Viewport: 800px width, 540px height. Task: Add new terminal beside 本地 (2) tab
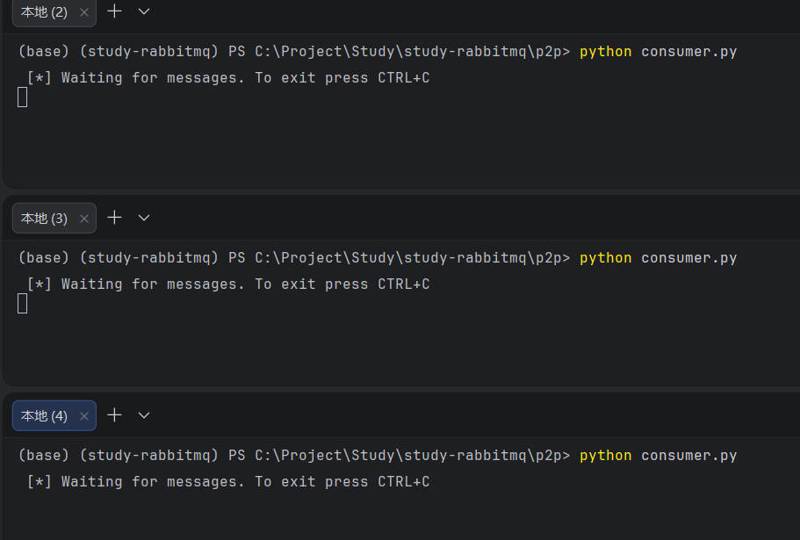coord(115,11)
